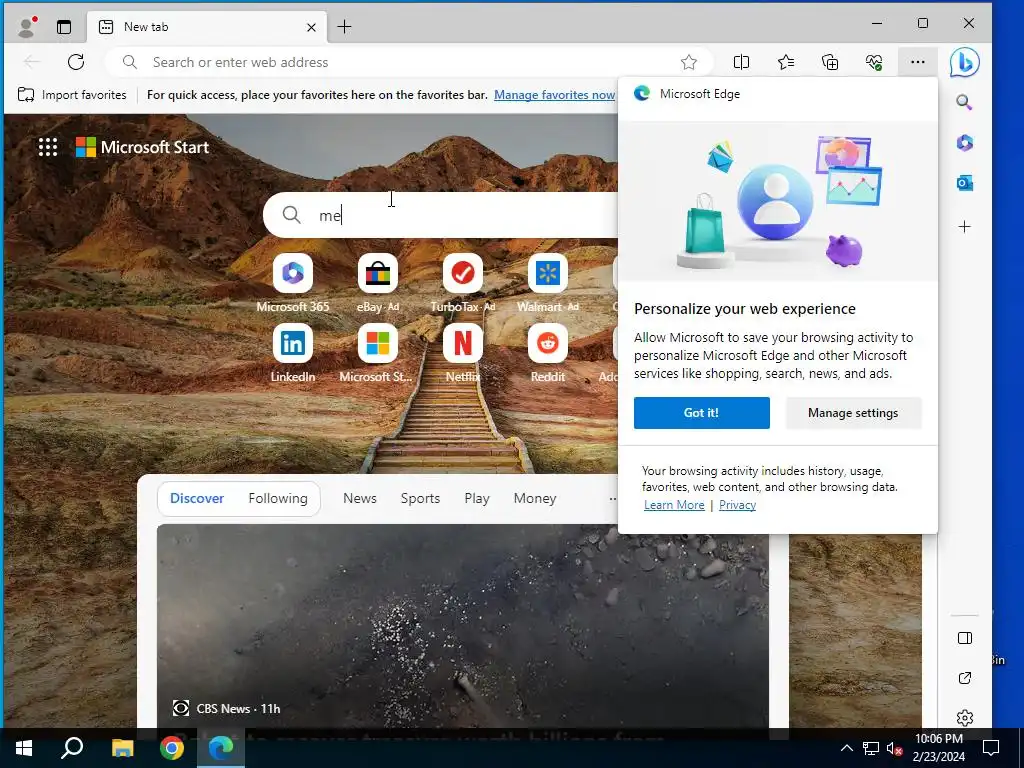The height and width of the screenshot is (768, 1024).
Task: Switch to the Sports tab
Action: [420, 498]
